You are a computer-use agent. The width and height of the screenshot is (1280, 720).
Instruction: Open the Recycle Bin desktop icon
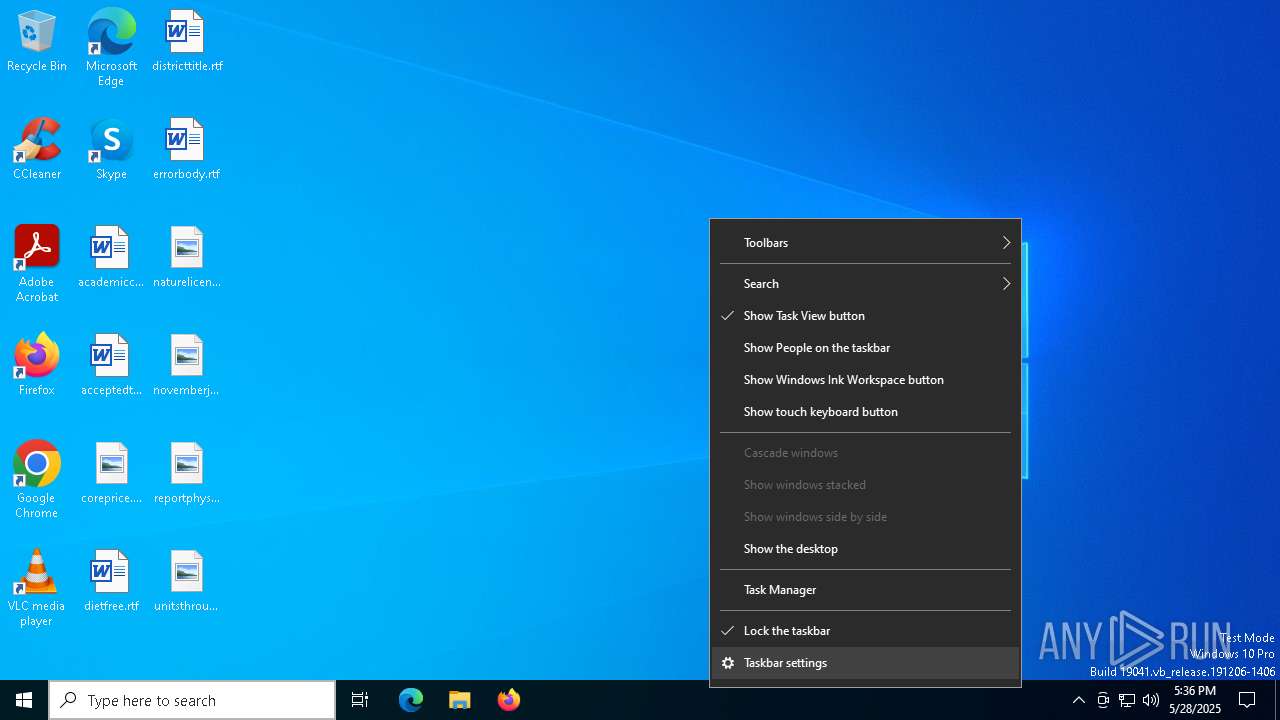tap(37, 41)
